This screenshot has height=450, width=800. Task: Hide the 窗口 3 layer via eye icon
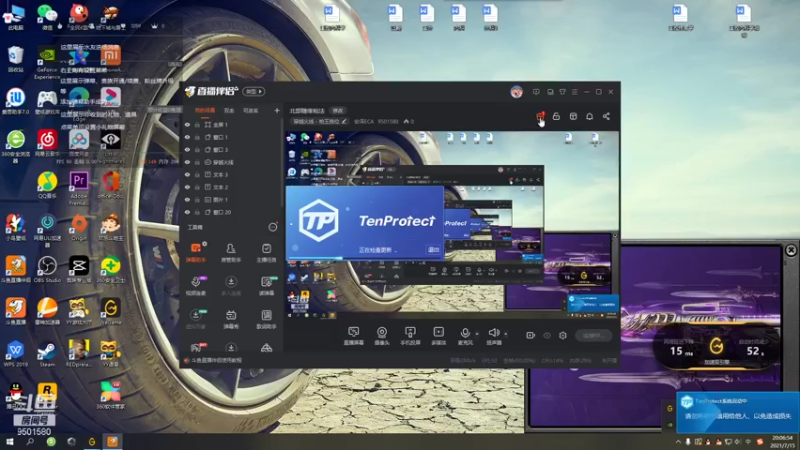point(187,149)
